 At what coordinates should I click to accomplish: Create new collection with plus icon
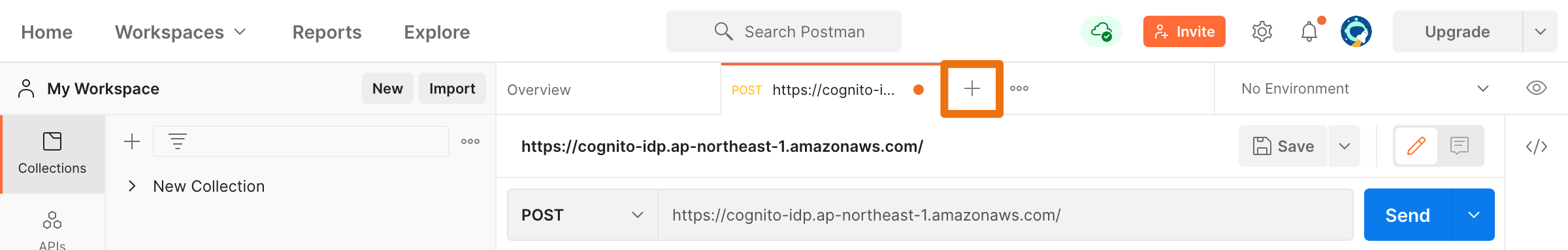click(132, 141)
